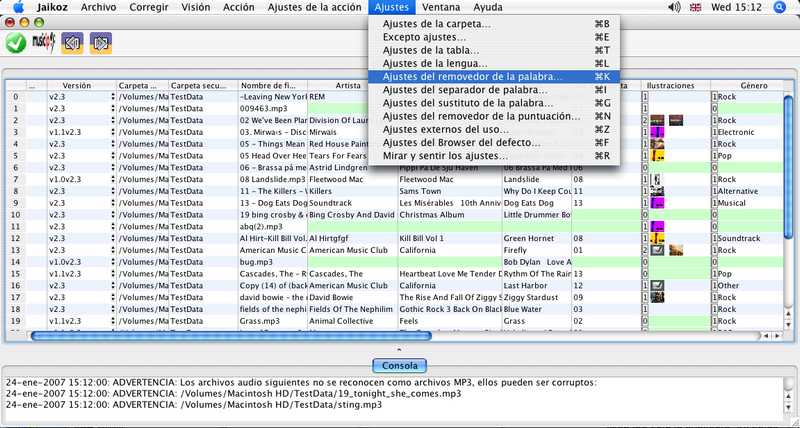
Task: Select row header number 7
Action: pyautogui.click(x=16, y=180)
